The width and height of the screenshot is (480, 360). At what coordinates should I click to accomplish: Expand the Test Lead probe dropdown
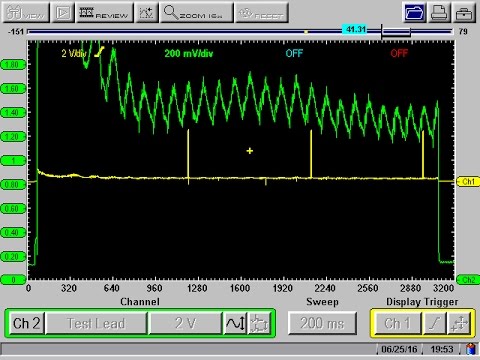(x=96, y=323)
